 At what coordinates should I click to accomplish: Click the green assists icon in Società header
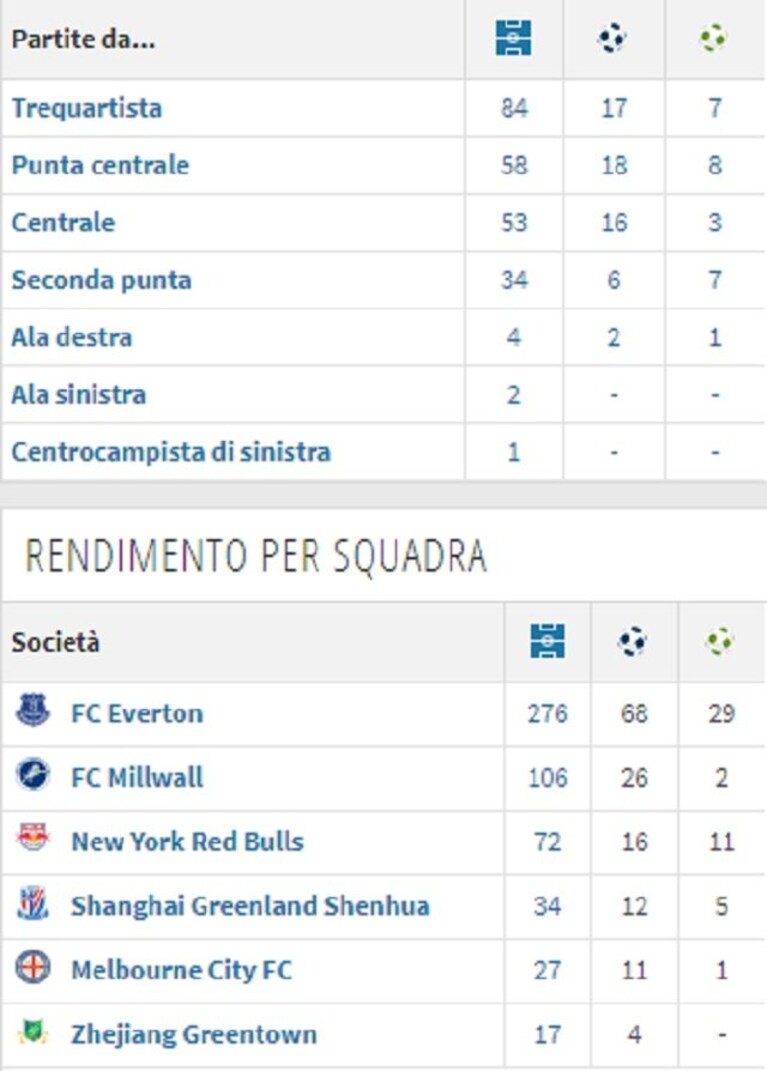tap(720, 641)
